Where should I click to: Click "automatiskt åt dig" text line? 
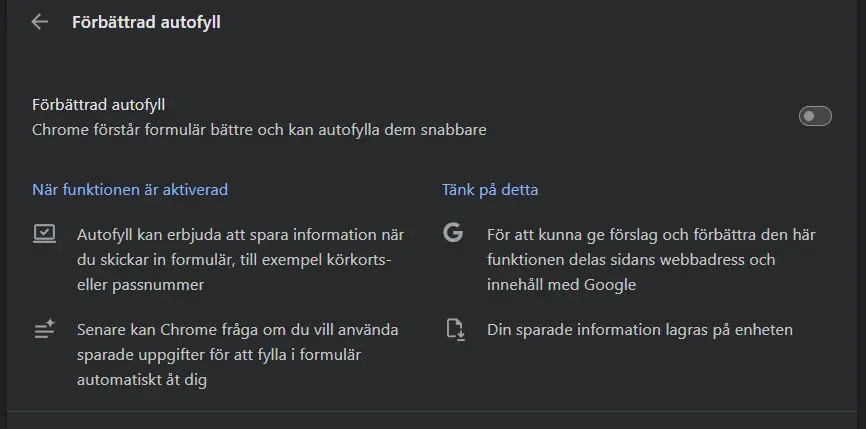point(141,380)
